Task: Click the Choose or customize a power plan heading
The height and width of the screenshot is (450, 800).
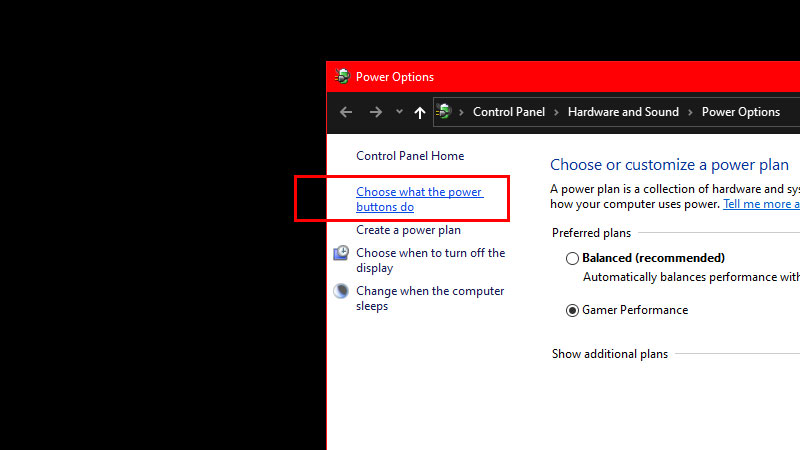Action: [669, 165]
